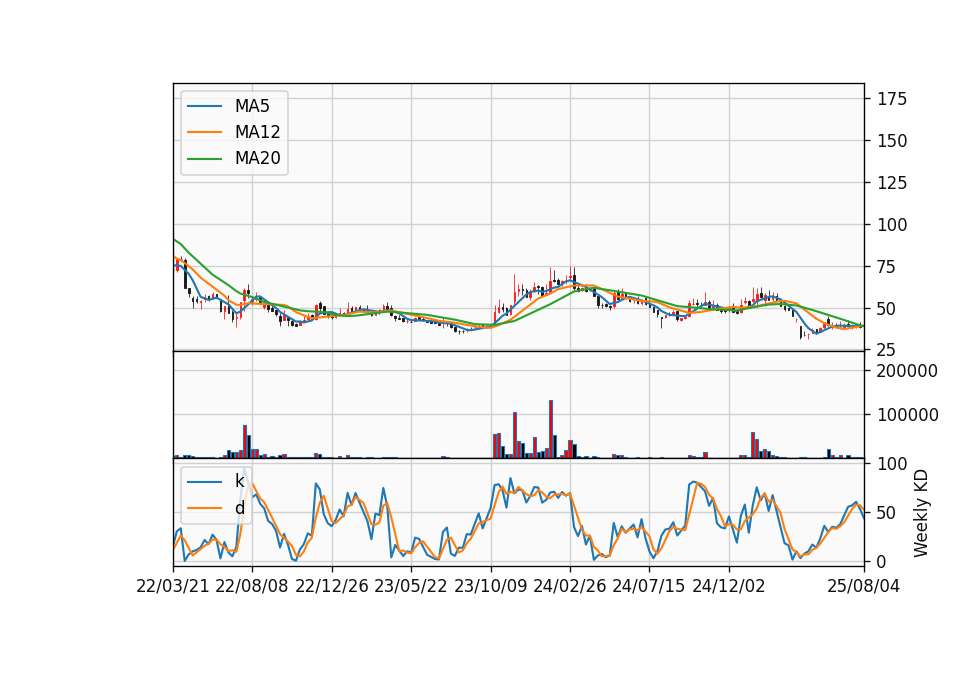This screenshot has width=960, height=690.
Task: Click the k legend label in KD panel
Action: 239,481
